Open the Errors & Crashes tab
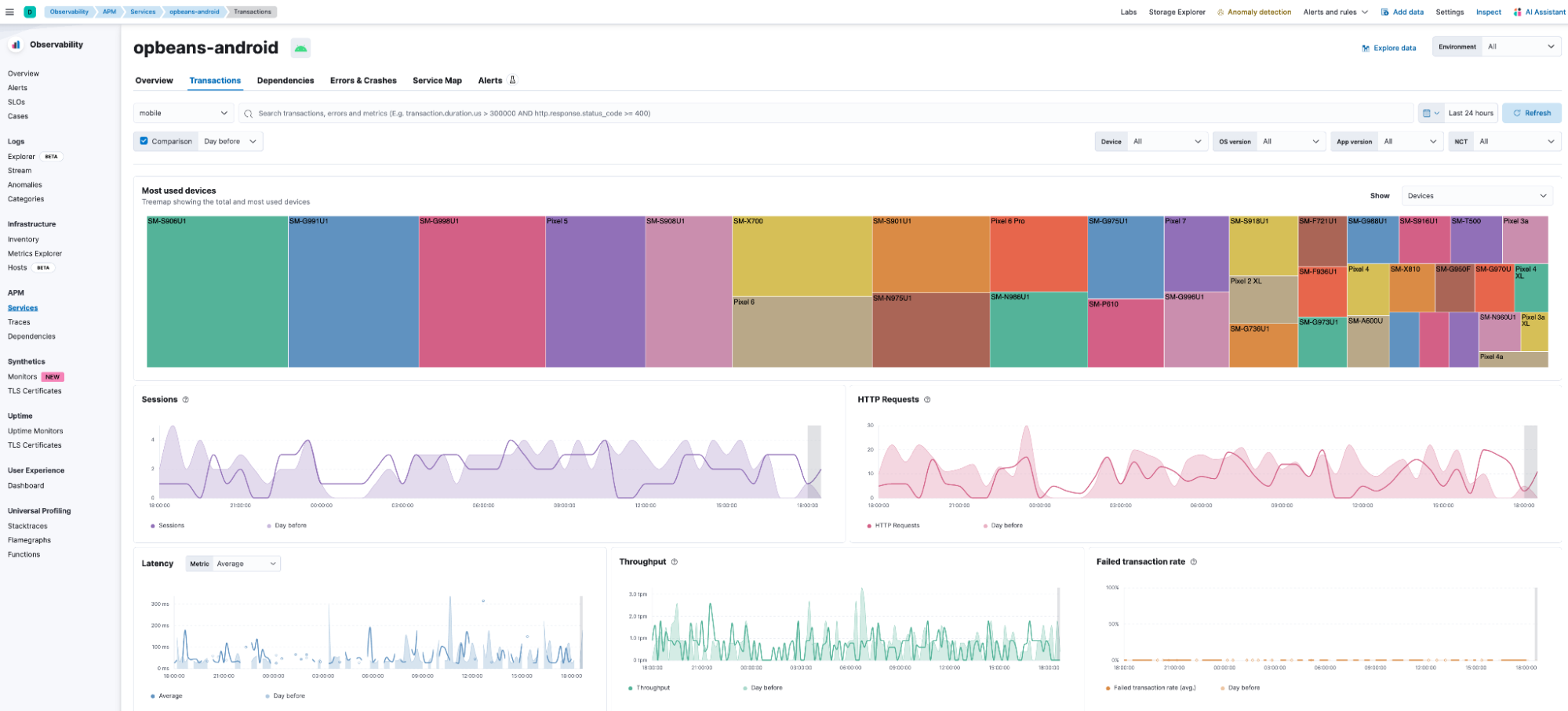Image resolution: width=1568 pixels, height=711 pixels. (x=363, y=81)
